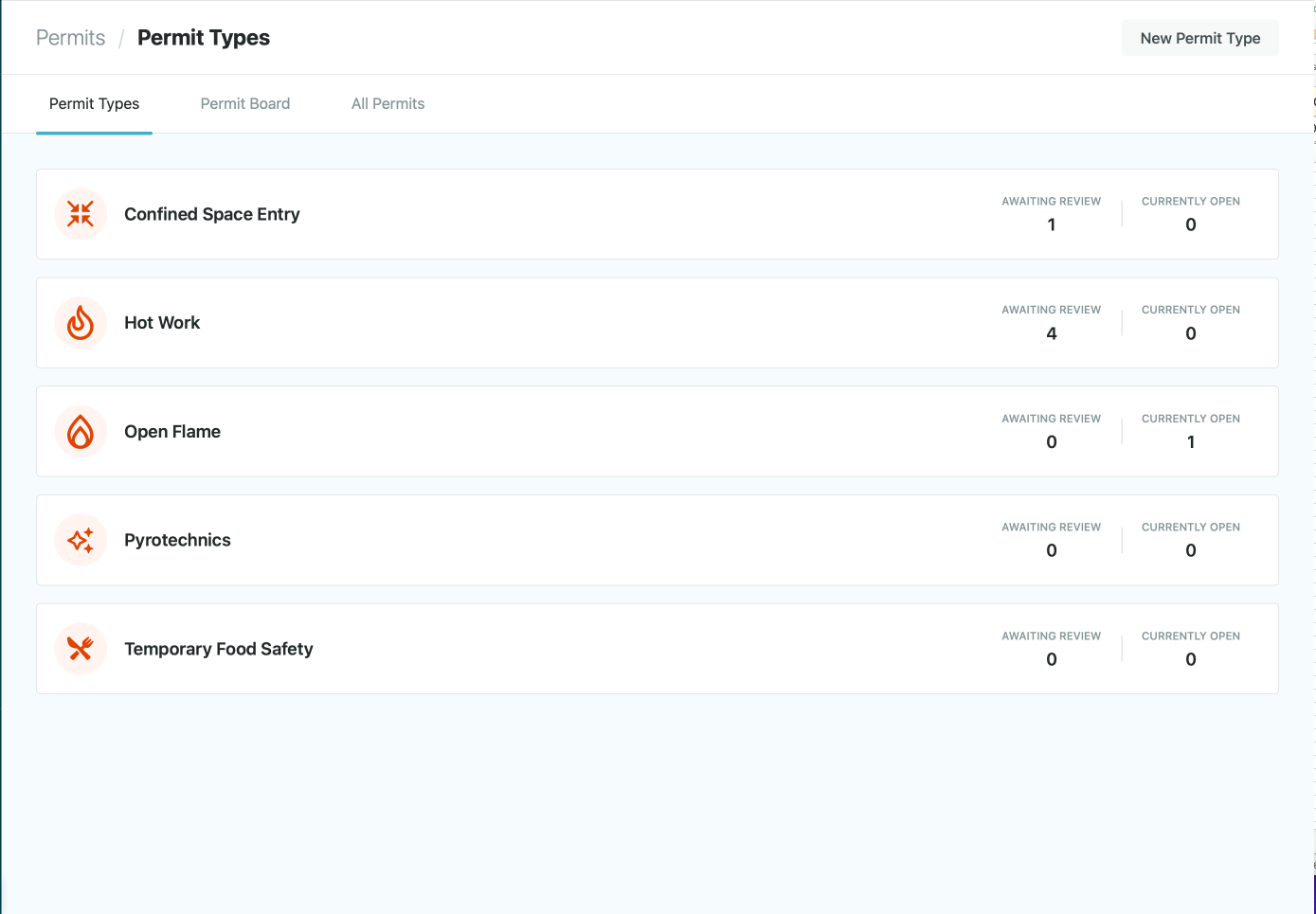Click the Temporary Food Safety utensils icon
1316x914 pixels.
tap(81, 649)
